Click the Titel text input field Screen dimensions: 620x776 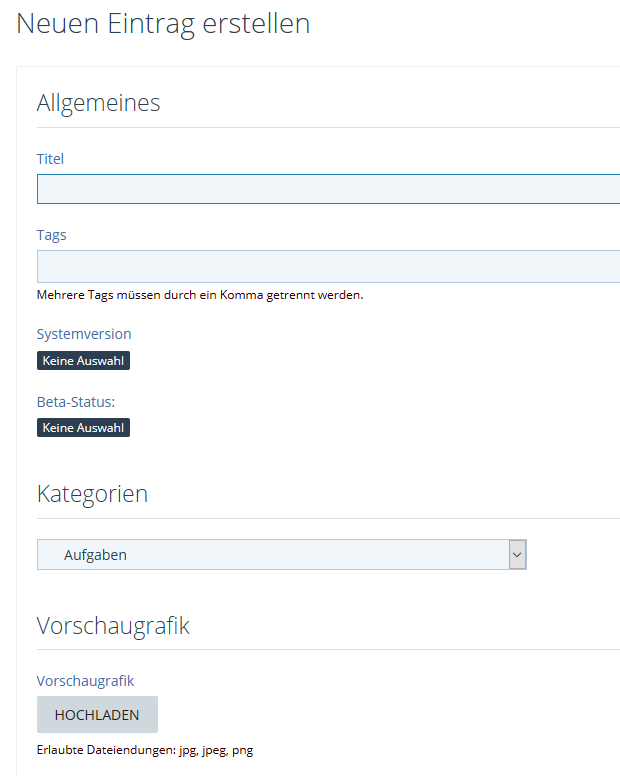tap(328, 189)
